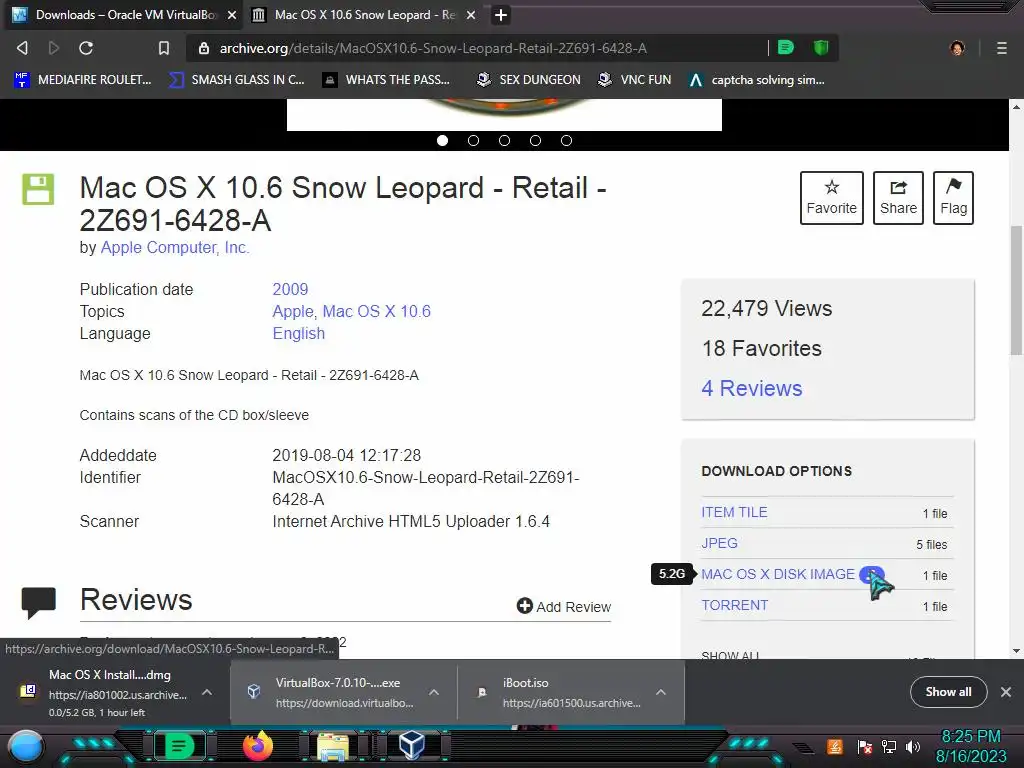Open the green chat extension icon in address bar
The height and width of the screenshot is (768, 1024).
786,47
